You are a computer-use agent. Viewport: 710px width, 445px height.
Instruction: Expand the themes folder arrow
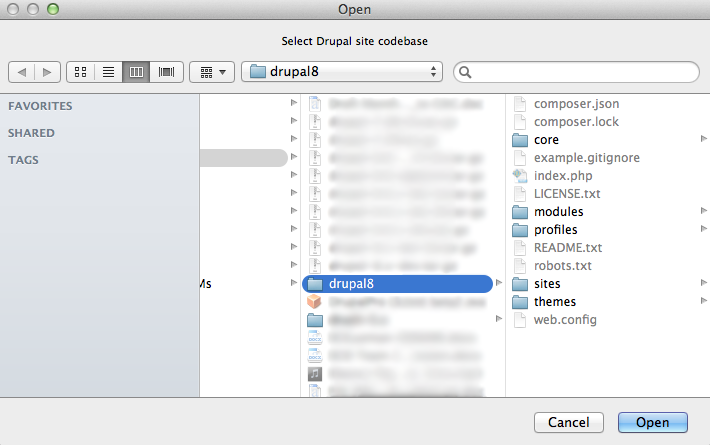(704, 301)
